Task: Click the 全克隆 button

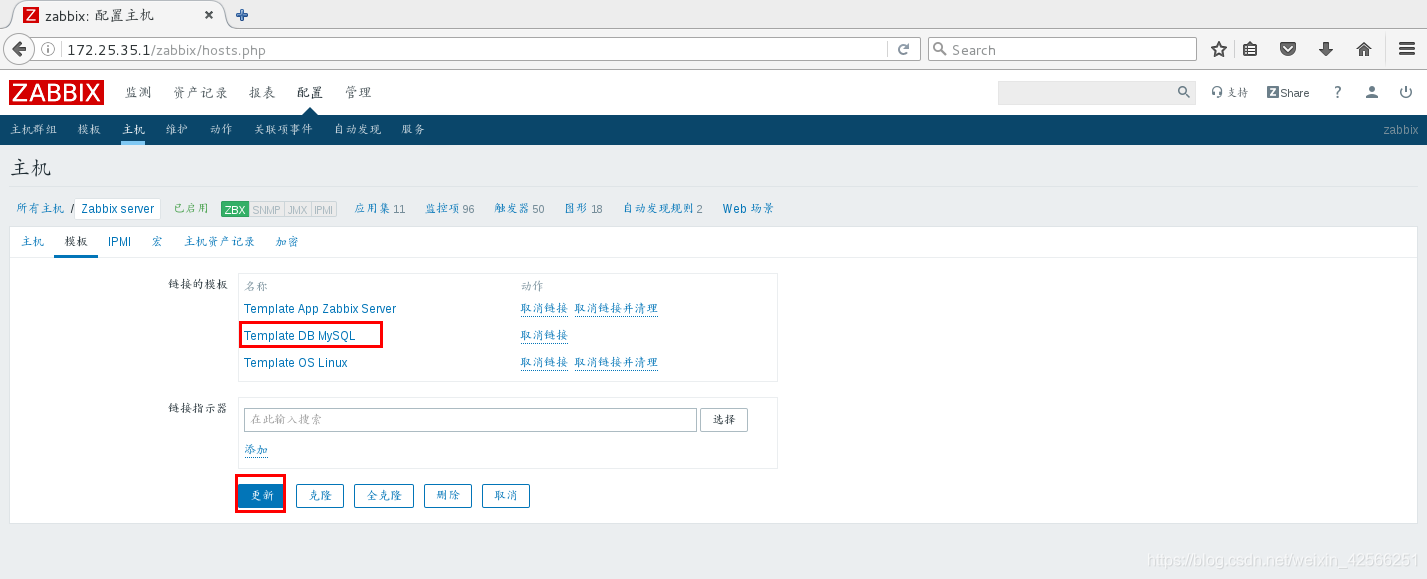Action: pos(384,495)
